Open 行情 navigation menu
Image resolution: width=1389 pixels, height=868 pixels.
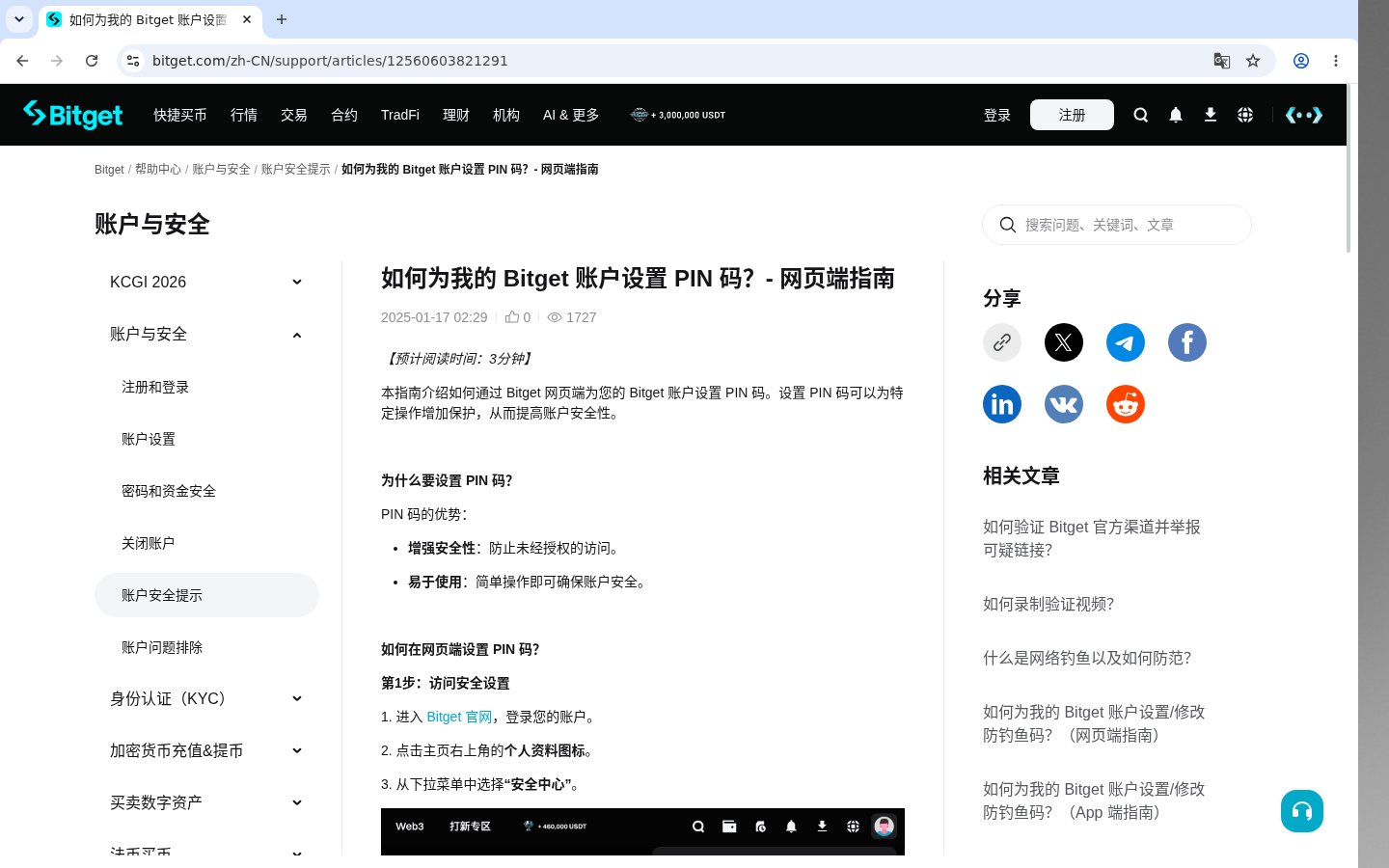tap(244, 115)
